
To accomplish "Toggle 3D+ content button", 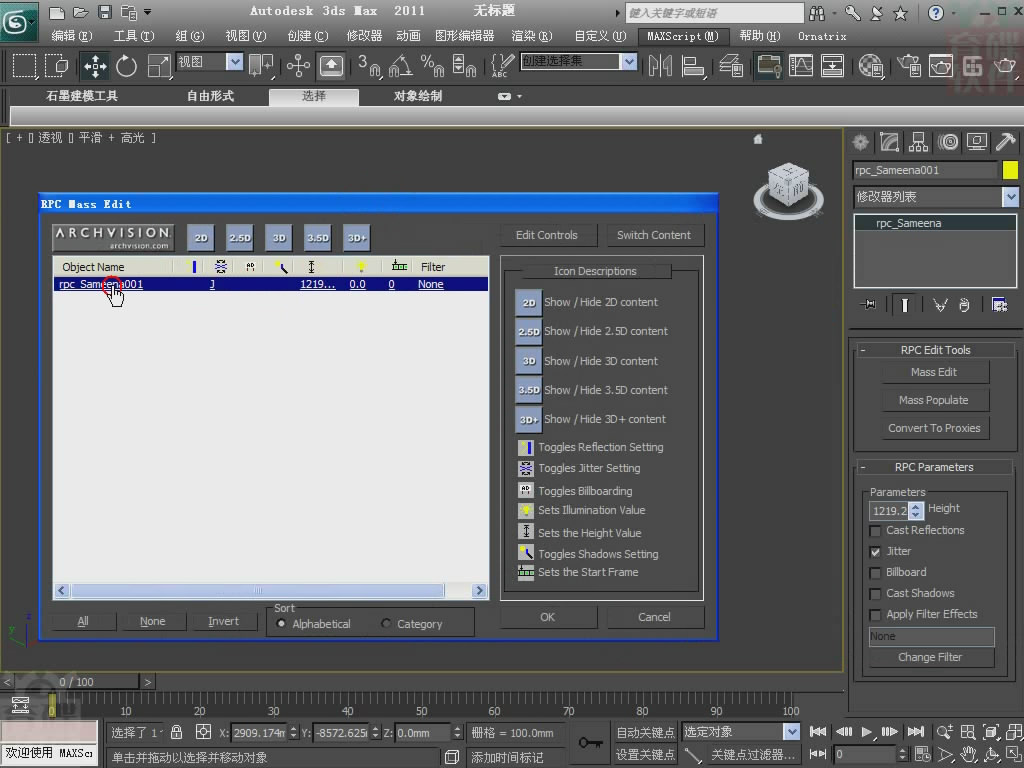I will click(357, 238).
